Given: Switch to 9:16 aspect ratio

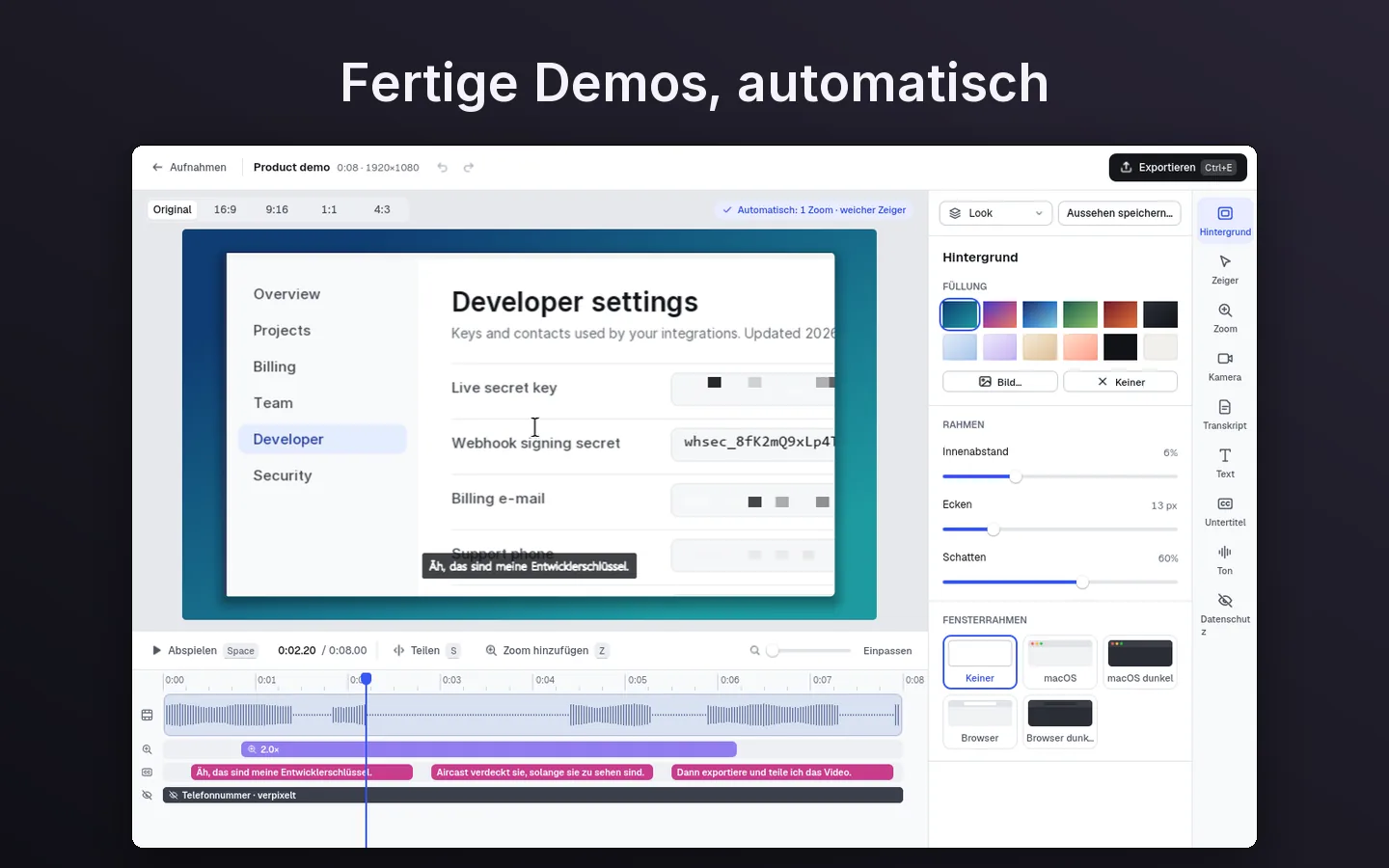Looking at the screenshot, I should (277, 210).
